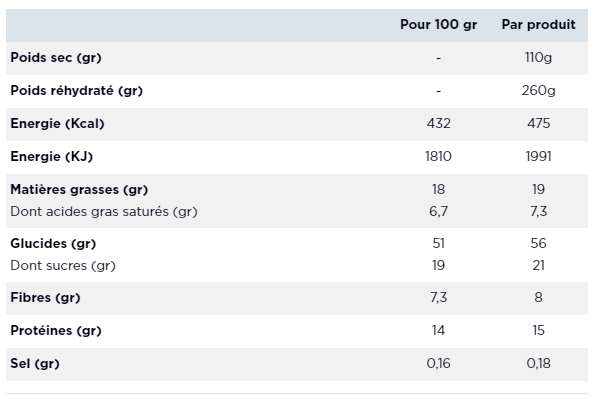The width and height of the screenshot is (598, 396).
Task: Click the 260g rehydrated weight value
Action: 538,91
